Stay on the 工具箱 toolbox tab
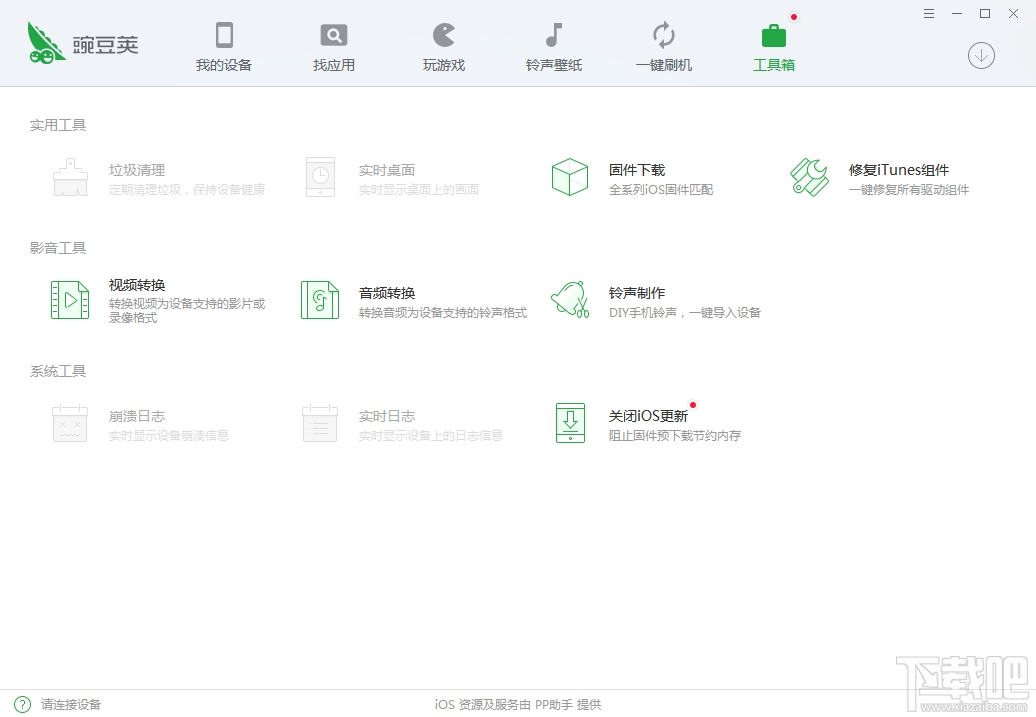The height and width of the screenshot is (717, 1036). click(773, 45)
